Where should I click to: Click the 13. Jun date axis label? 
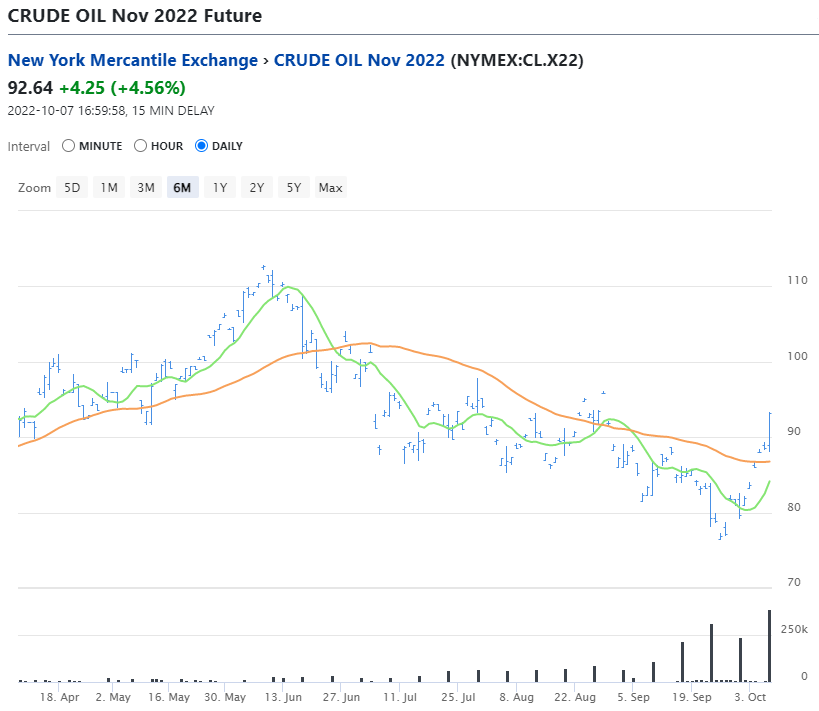pos(283,697)
